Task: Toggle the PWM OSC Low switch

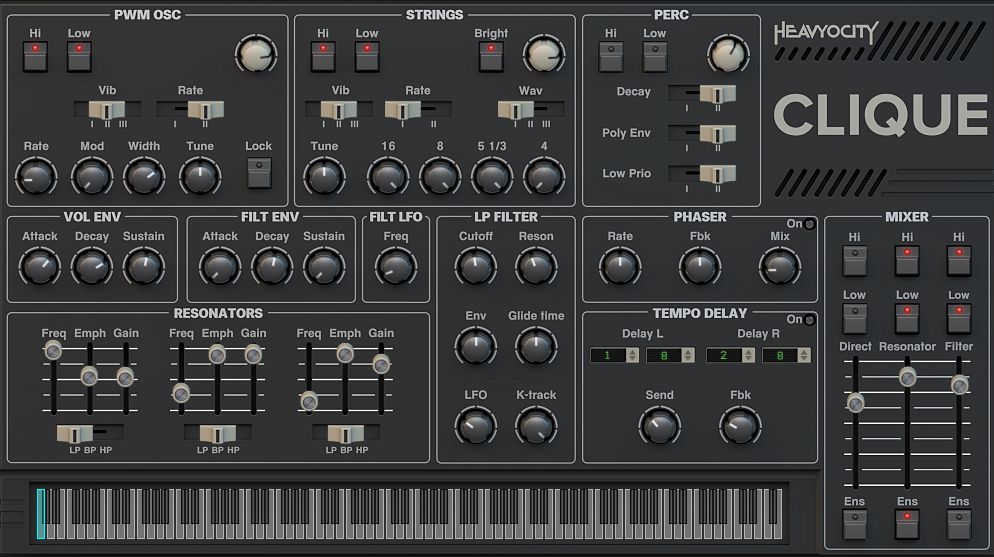Action: click(79, 56)
